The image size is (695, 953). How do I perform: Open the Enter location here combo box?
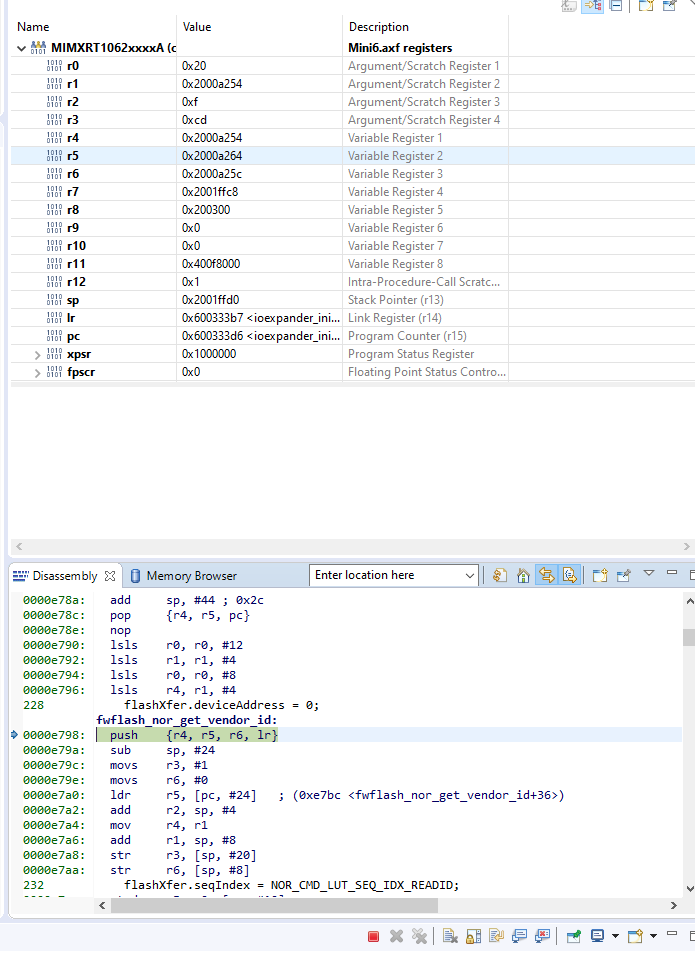(470, 576)
